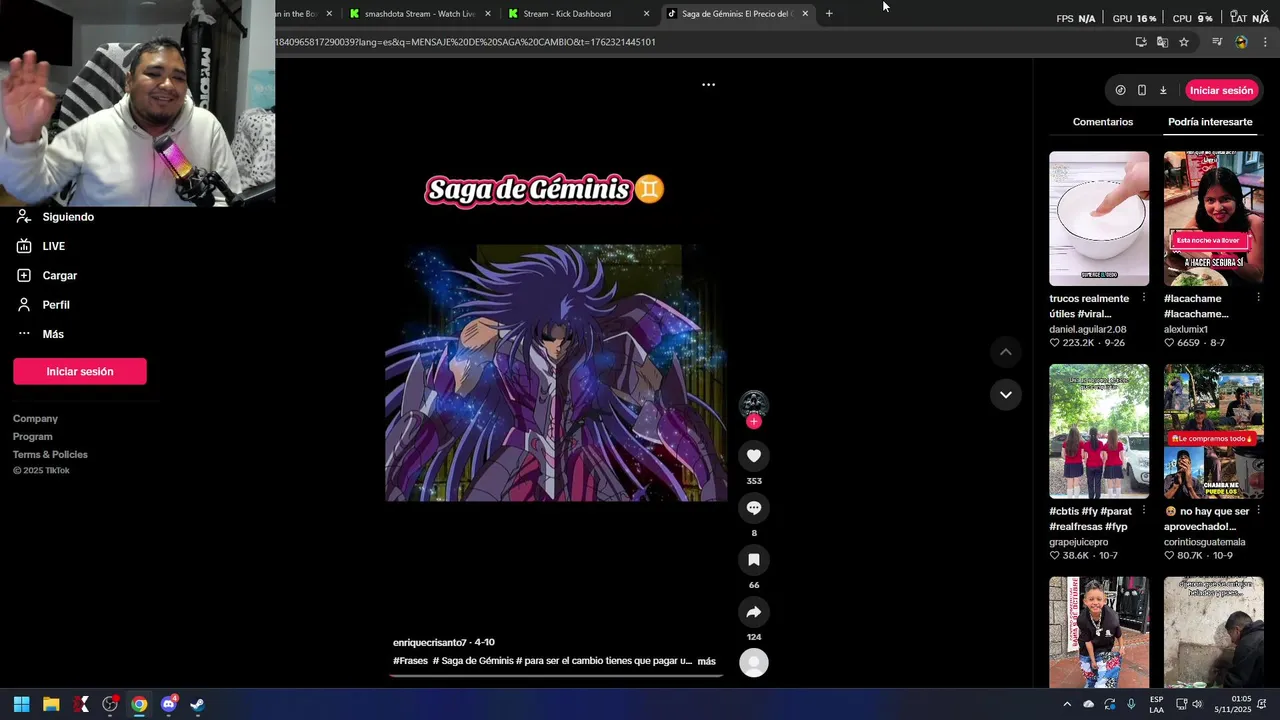Click enriquecrisanto7 username
1280x720 pixels.
click(x=430, y=642)
